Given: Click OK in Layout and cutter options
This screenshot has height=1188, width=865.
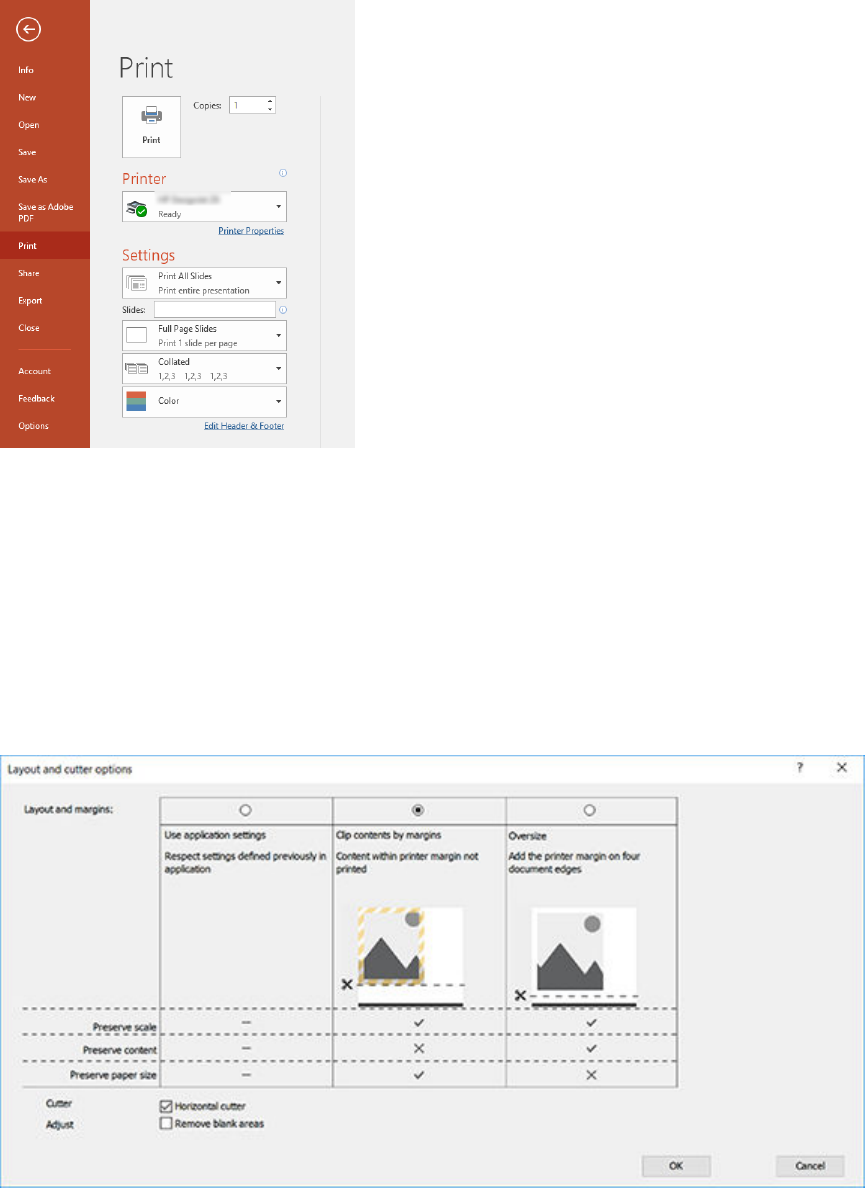Looking at the screenshot, I should point(676,1166).
